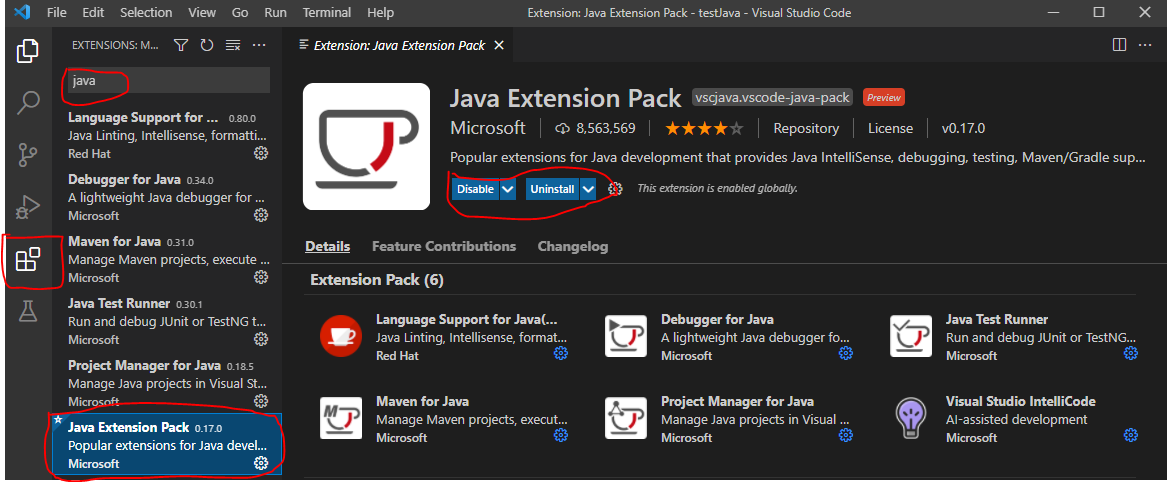Click the Disable button
Image resolution: width=1167 pixels, height=482 pixels.
pyautogui.click(x=475, y=189)
